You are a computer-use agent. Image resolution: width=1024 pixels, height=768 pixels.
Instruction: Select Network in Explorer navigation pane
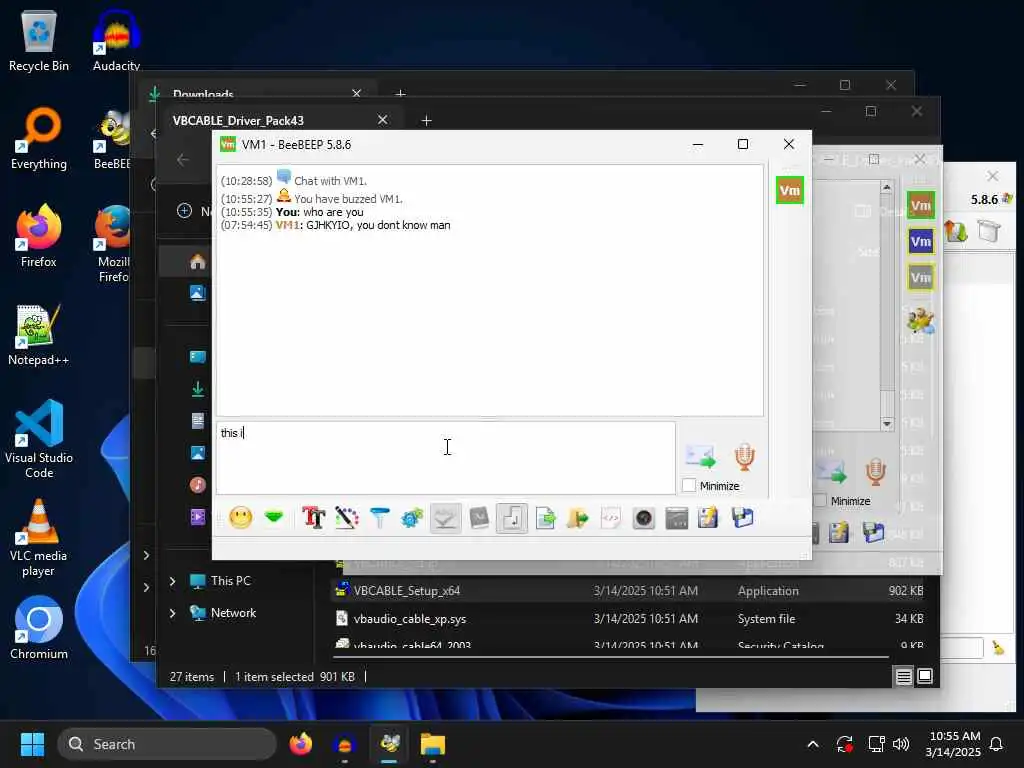[232, 613]
